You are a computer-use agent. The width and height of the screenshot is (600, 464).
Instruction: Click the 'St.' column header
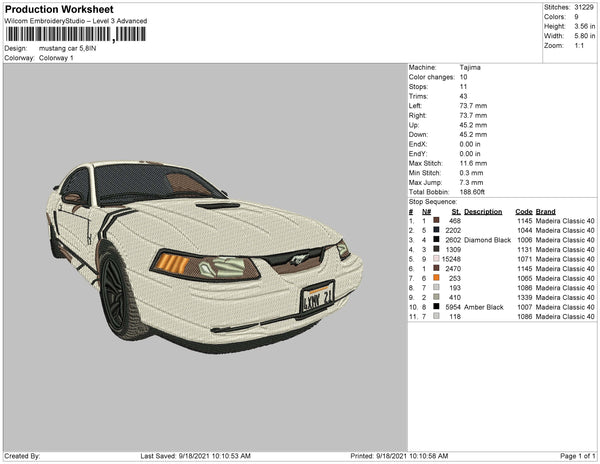(456, 212)
